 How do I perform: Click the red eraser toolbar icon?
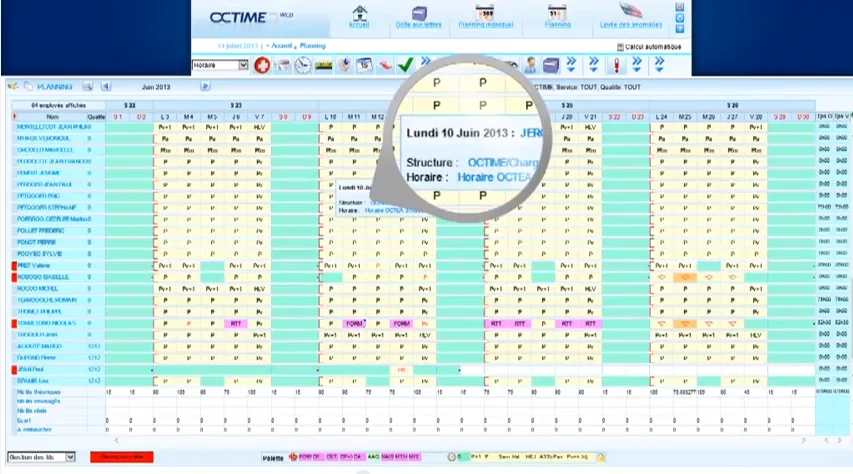(x=385, y=66)
